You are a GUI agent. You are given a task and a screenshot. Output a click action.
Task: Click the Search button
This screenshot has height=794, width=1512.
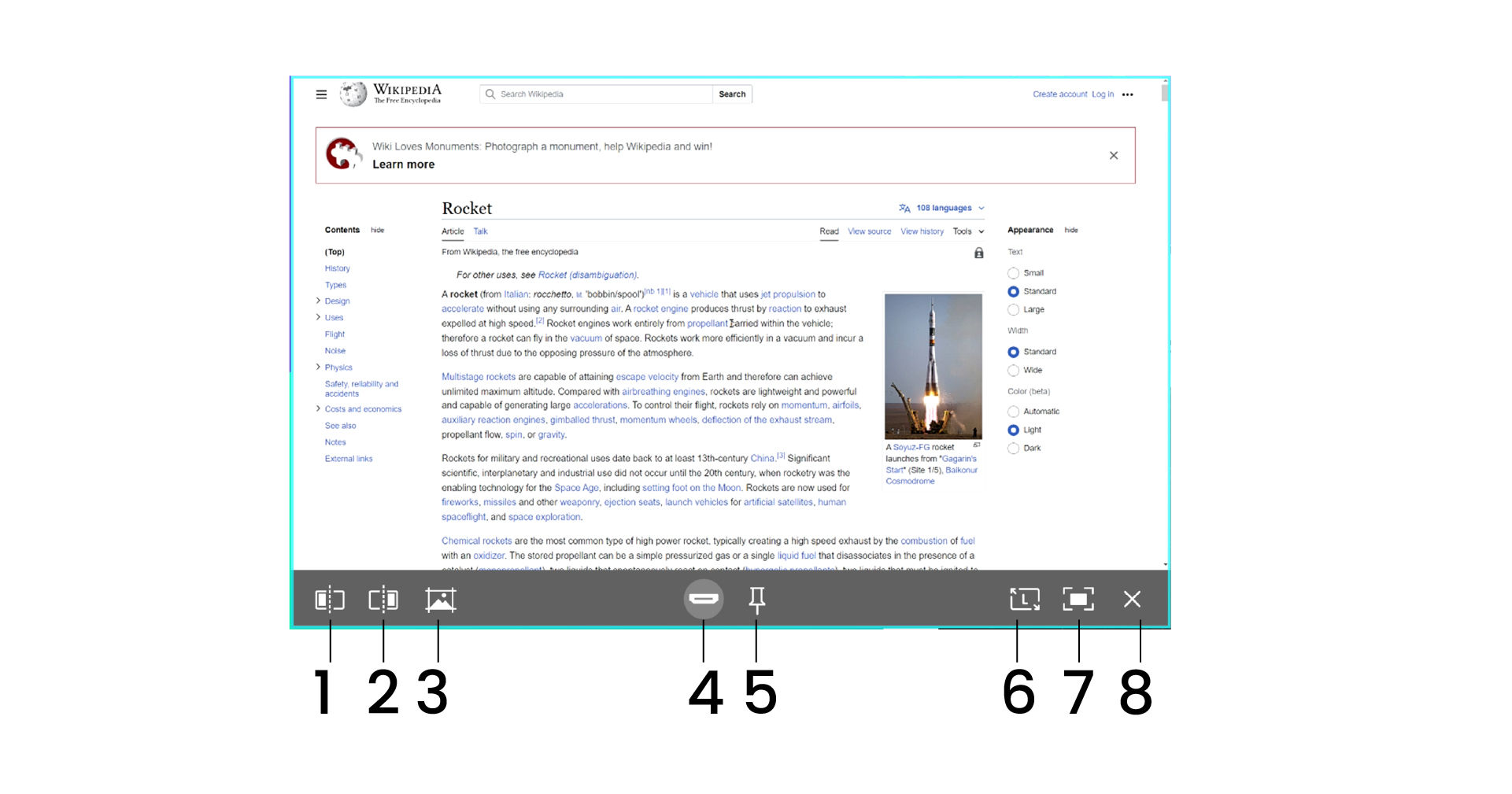[x=732, y=94]
